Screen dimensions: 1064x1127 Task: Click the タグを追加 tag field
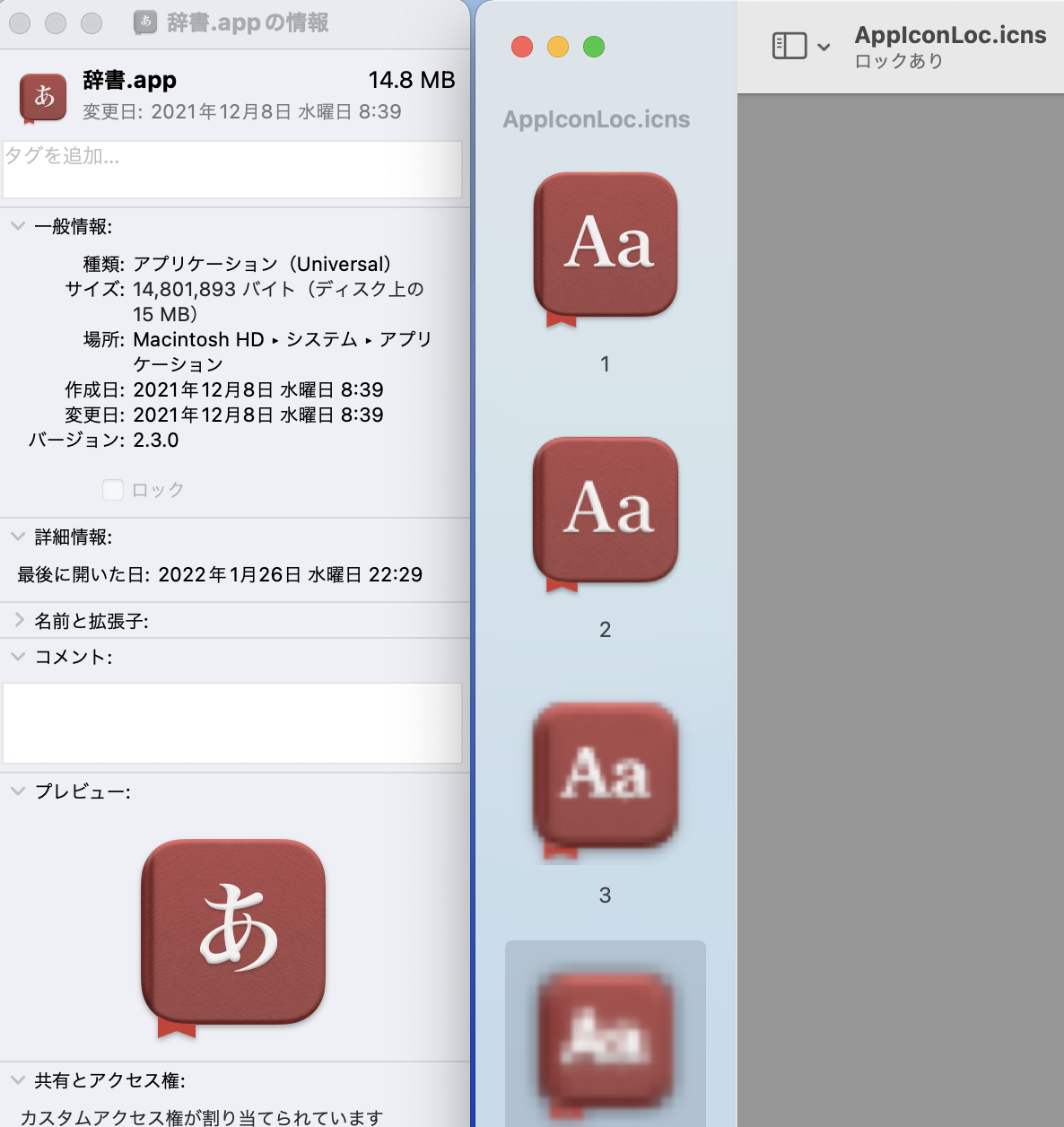232,169
